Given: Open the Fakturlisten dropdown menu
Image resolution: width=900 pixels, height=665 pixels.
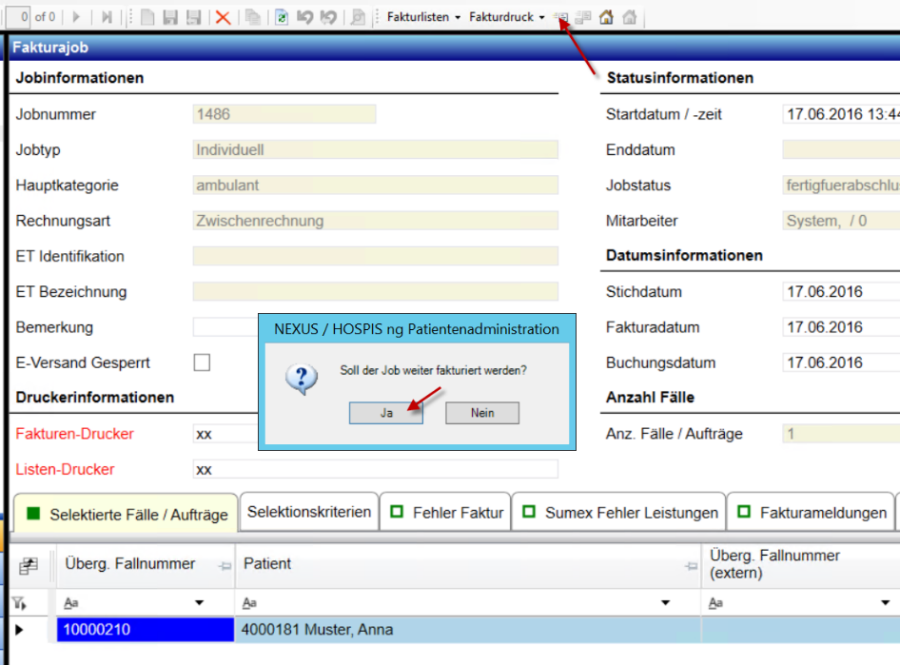Looking at the screenshot, I should (x=423, y=17).
